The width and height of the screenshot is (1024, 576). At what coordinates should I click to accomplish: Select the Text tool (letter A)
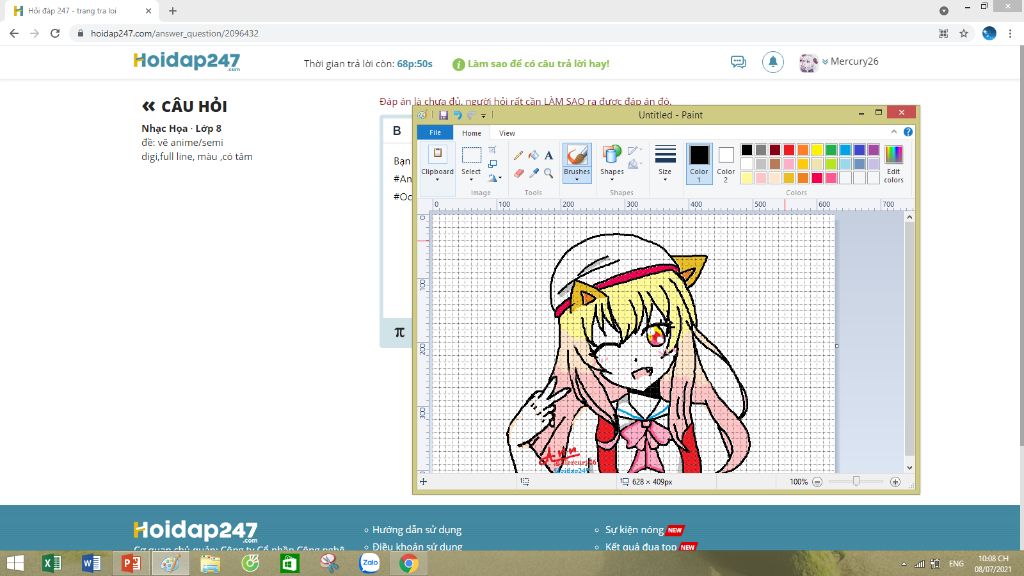pyautogui.click(x=549, y=155)
